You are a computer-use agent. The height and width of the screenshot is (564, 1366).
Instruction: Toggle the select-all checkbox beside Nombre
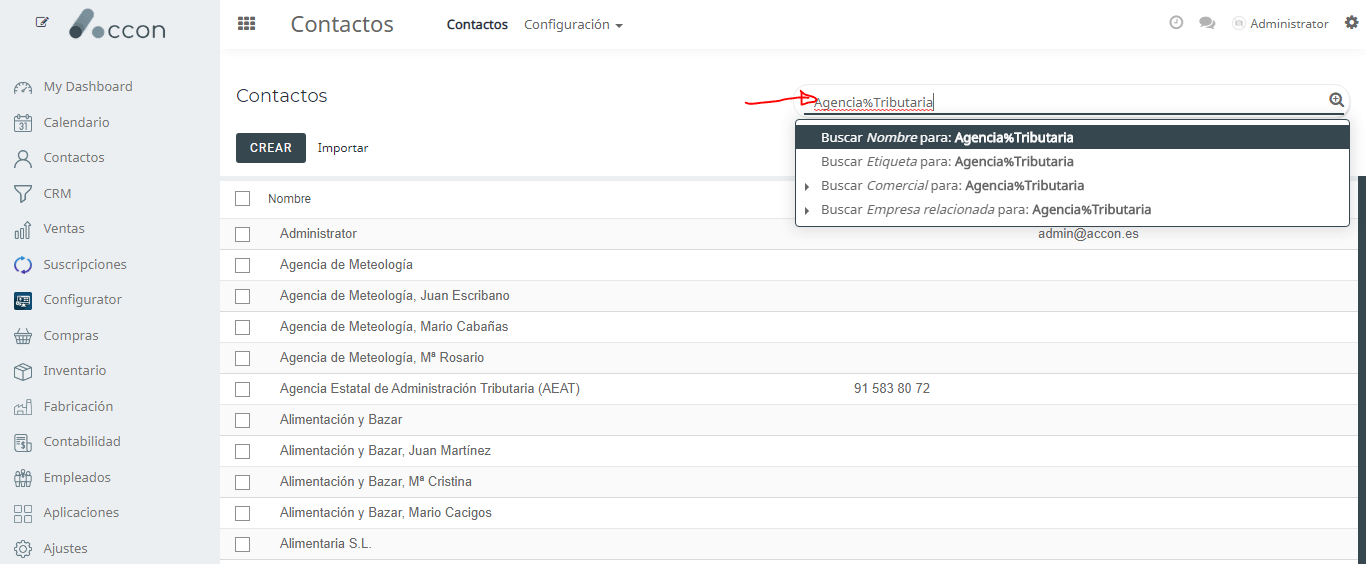click(242, 199)
